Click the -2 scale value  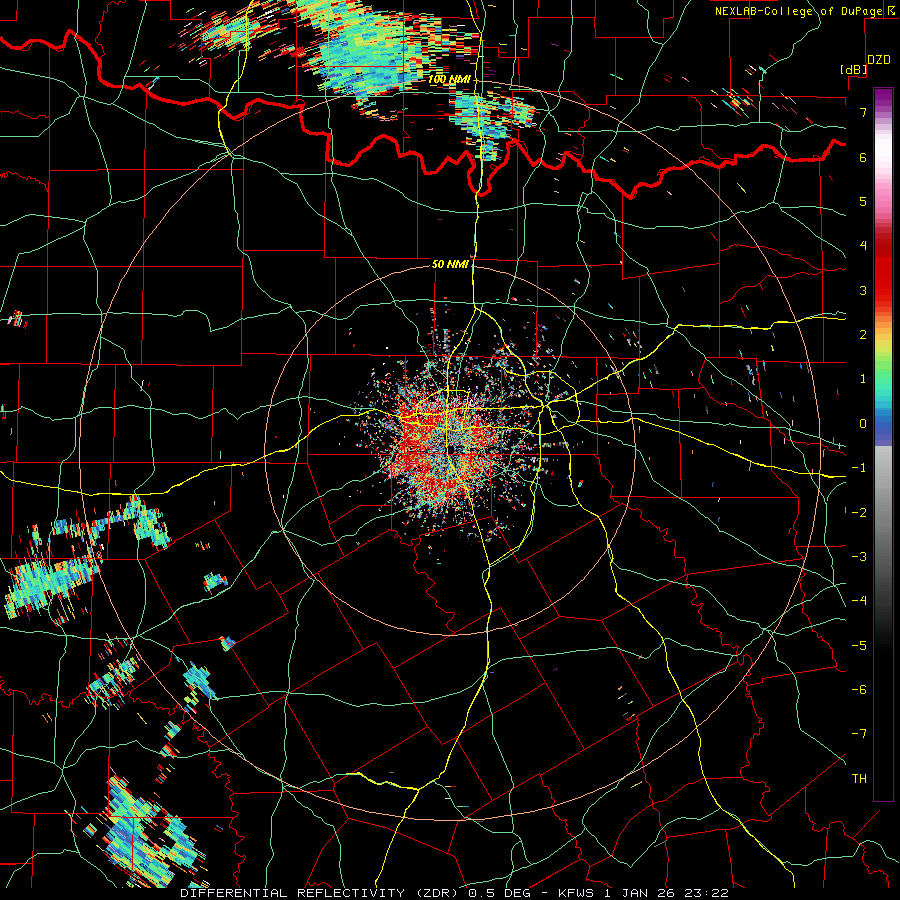[x=859, y=513]
